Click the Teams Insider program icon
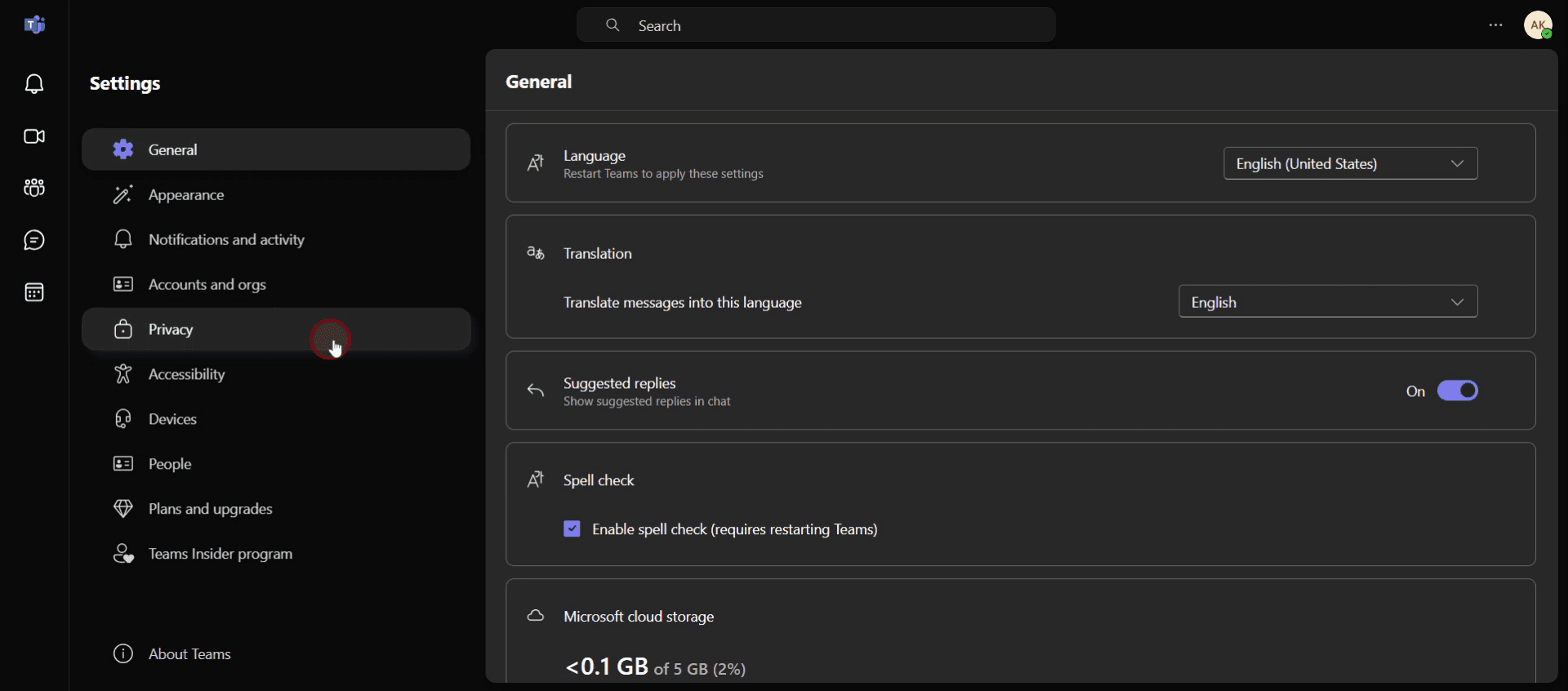 pyautogui.click(x=123, y=554)
